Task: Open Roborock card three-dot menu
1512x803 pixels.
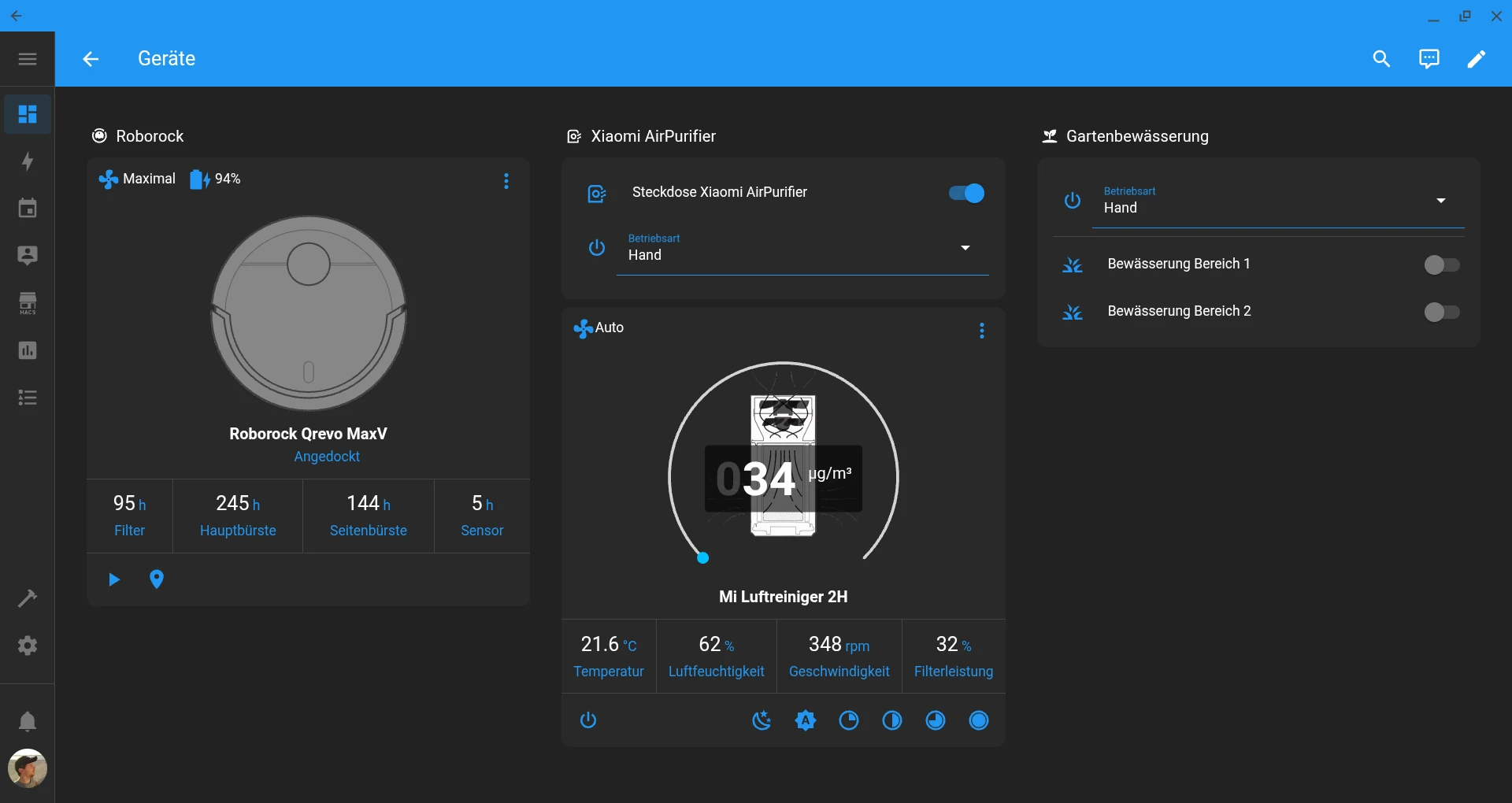Action: (x=506, y=181)
